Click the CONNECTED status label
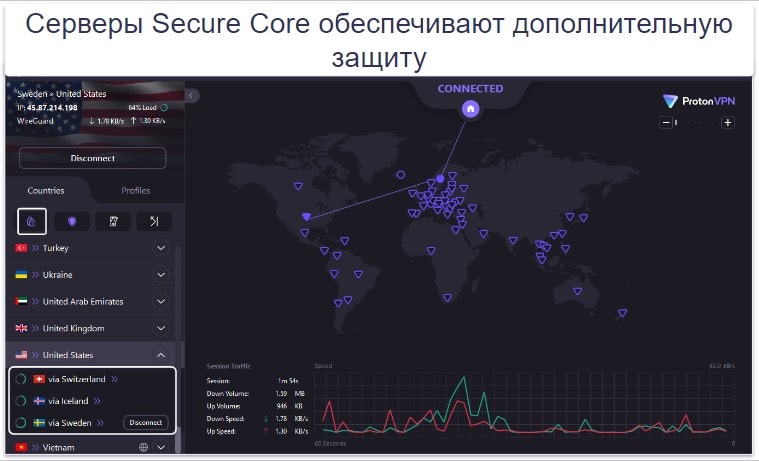Viewport: 759px width, 461px height. click(470, 89)
